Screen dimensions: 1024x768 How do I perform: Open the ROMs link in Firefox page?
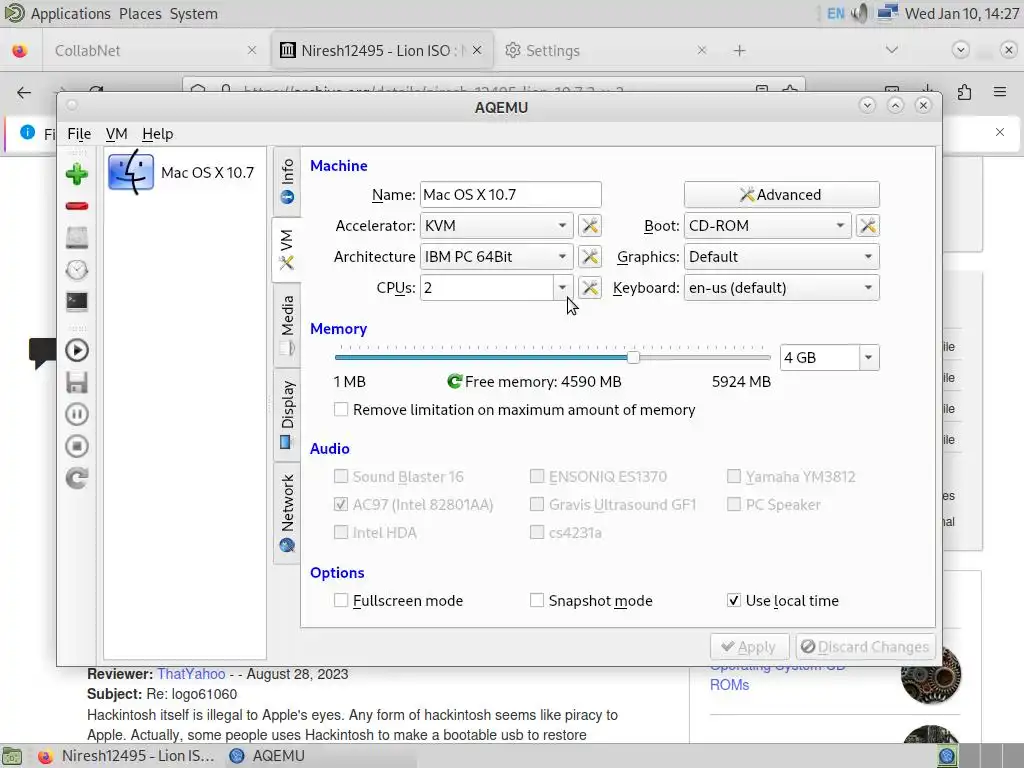(x=729, y=685)
